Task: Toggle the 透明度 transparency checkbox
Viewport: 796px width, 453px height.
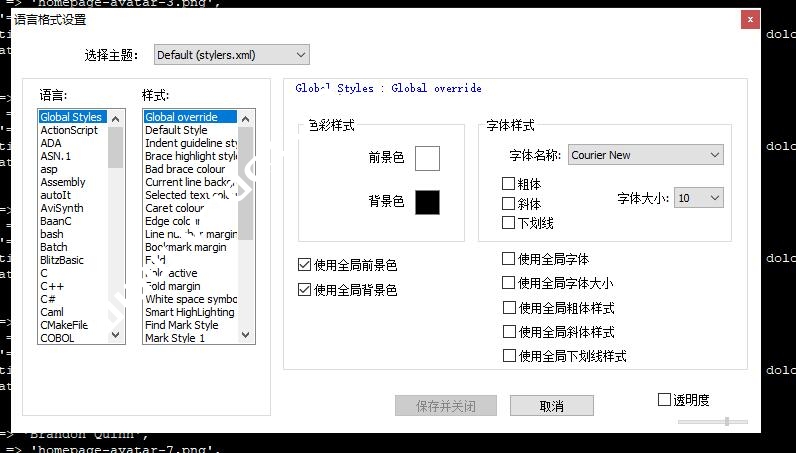Action: tap(665, 400)
